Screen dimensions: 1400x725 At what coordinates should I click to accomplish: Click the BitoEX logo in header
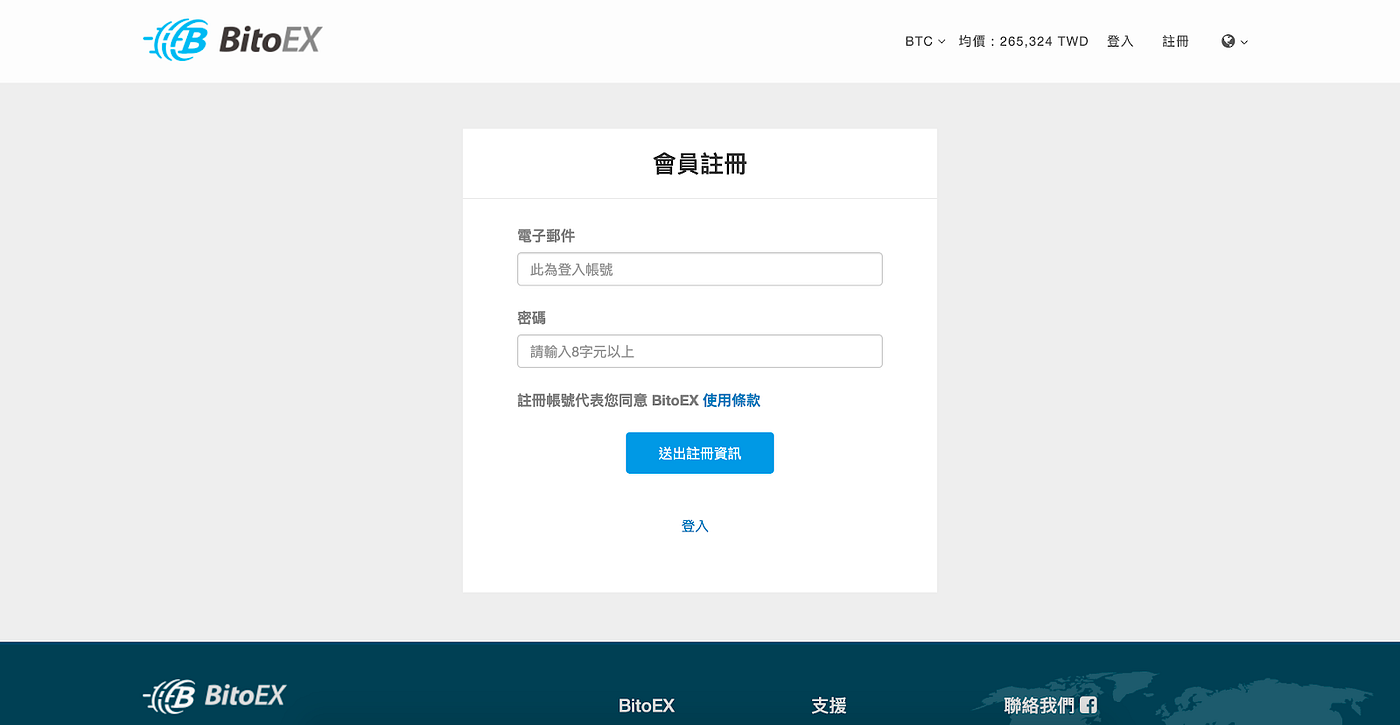tap(232, 40)
